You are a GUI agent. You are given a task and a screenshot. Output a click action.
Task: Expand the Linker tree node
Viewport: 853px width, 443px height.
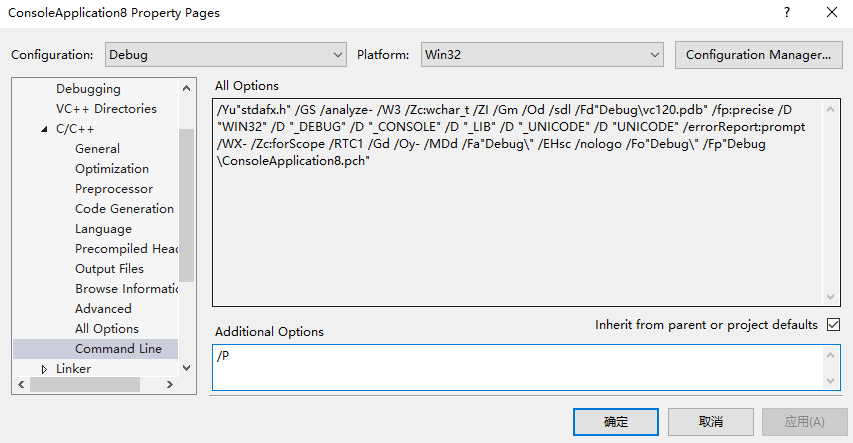(x=44, y=369)
